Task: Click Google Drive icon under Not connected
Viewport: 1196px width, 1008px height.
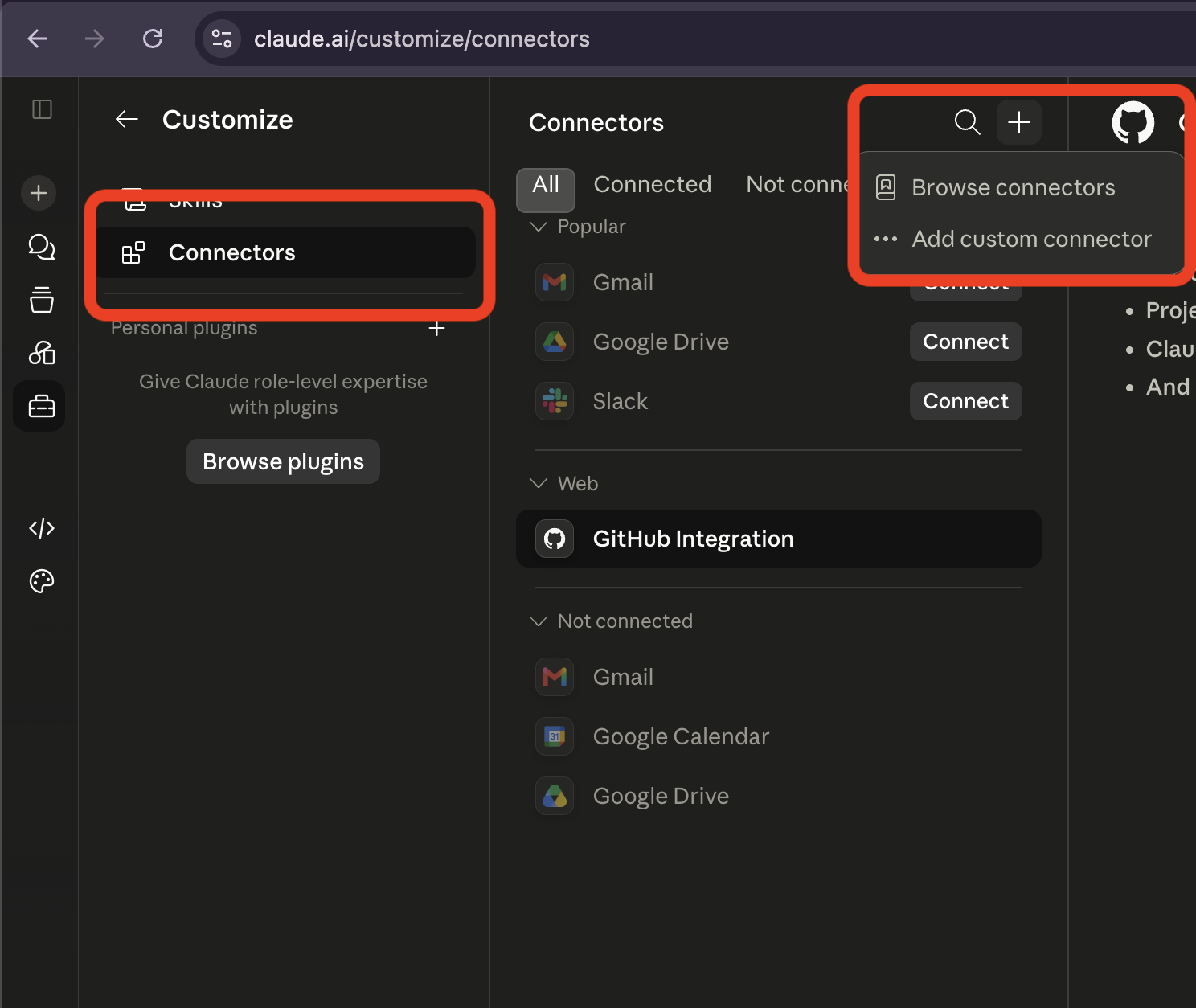Action: (555, 796)
